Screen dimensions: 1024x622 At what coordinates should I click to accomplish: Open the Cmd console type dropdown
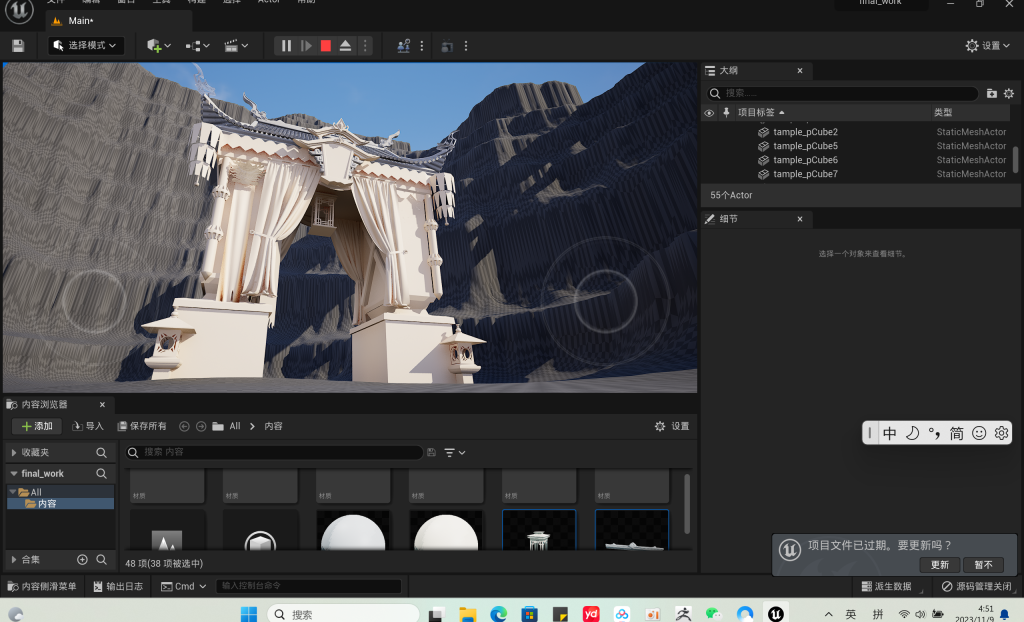(x=184, y=587)
